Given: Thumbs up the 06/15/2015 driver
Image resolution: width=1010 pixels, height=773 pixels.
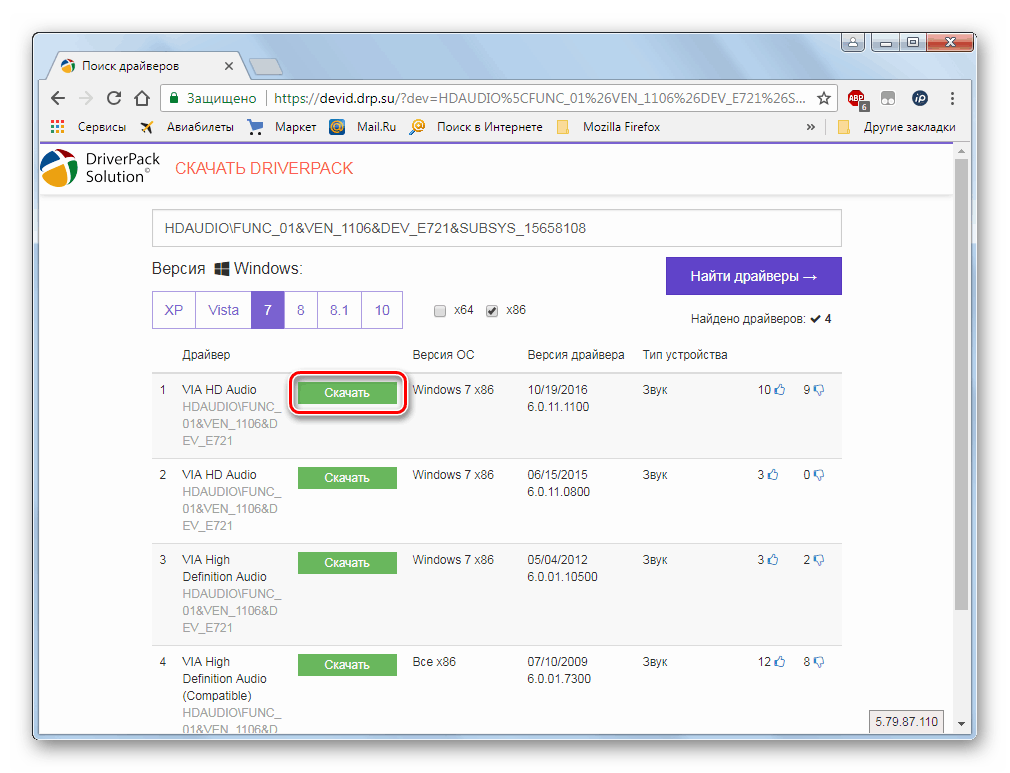Looking at the screenshot, I should (x=773, y=475).
